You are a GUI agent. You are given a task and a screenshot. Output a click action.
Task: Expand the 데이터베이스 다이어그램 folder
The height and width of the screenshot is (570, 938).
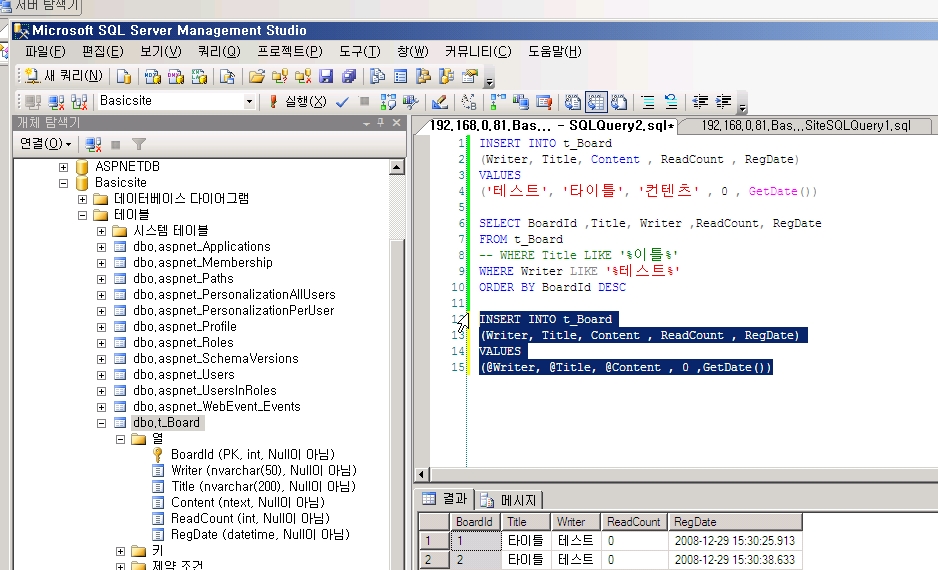(83, 199)
